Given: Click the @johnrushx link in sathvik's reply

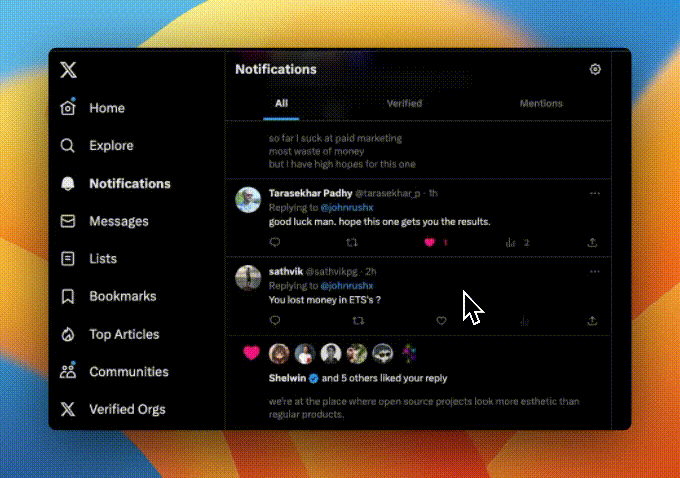Looking at the screenshot, I should (x=347, y=285).
